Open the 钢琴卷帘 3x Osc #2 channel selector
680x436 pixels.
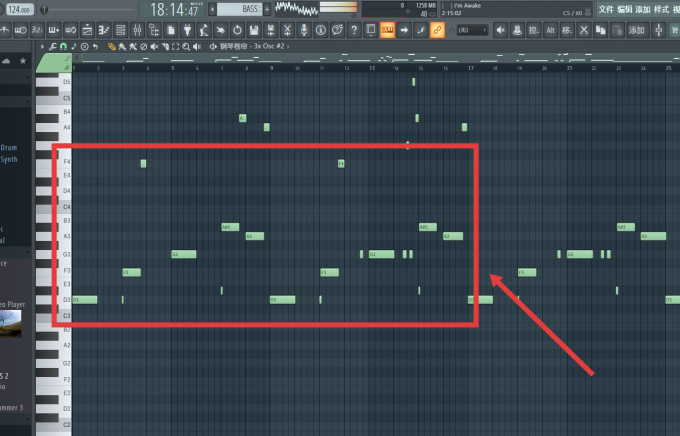click(252, 46)
